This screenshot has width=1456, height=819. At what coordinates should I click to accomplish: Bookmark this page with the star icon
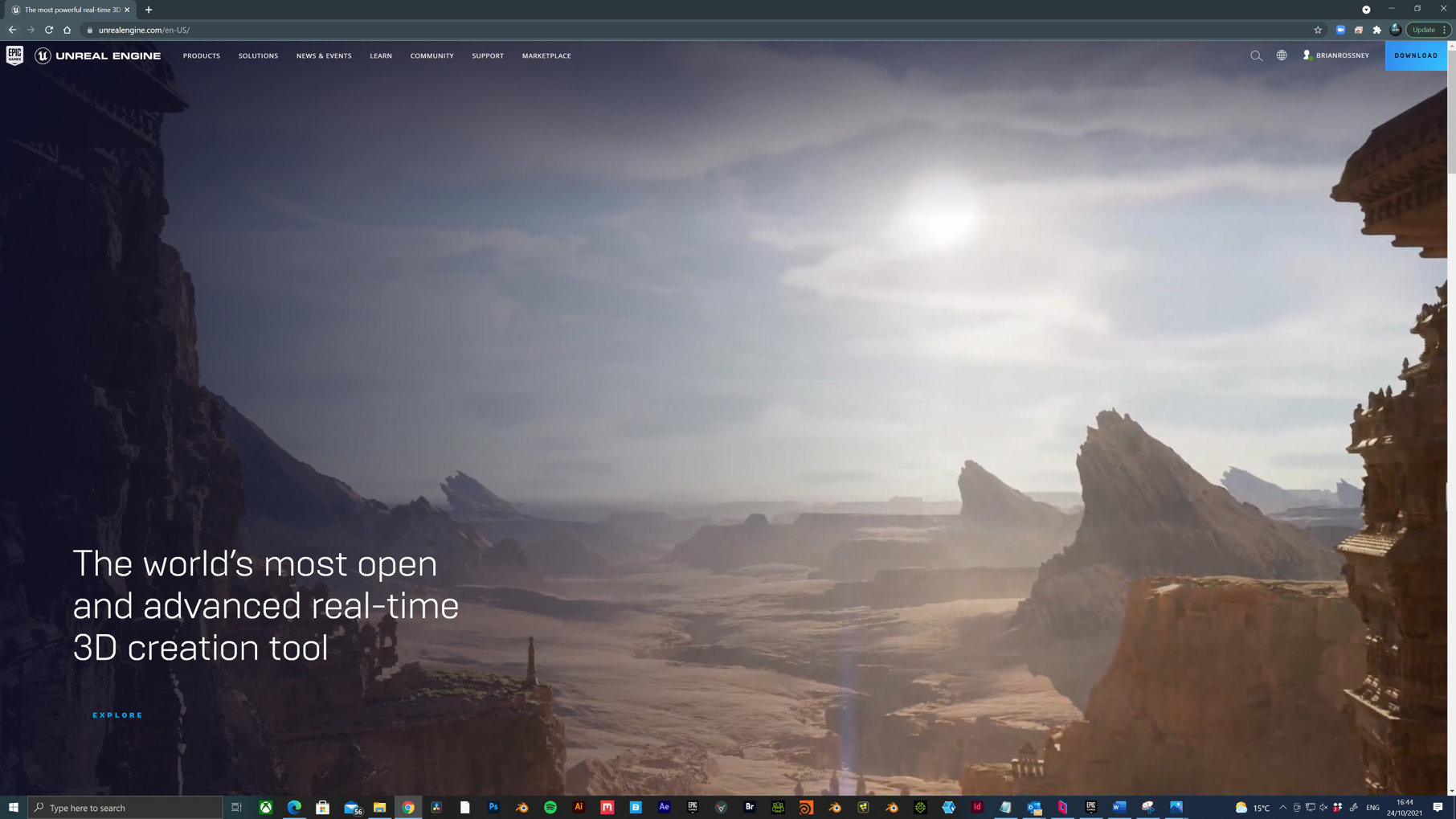[x=1318, y=30]
